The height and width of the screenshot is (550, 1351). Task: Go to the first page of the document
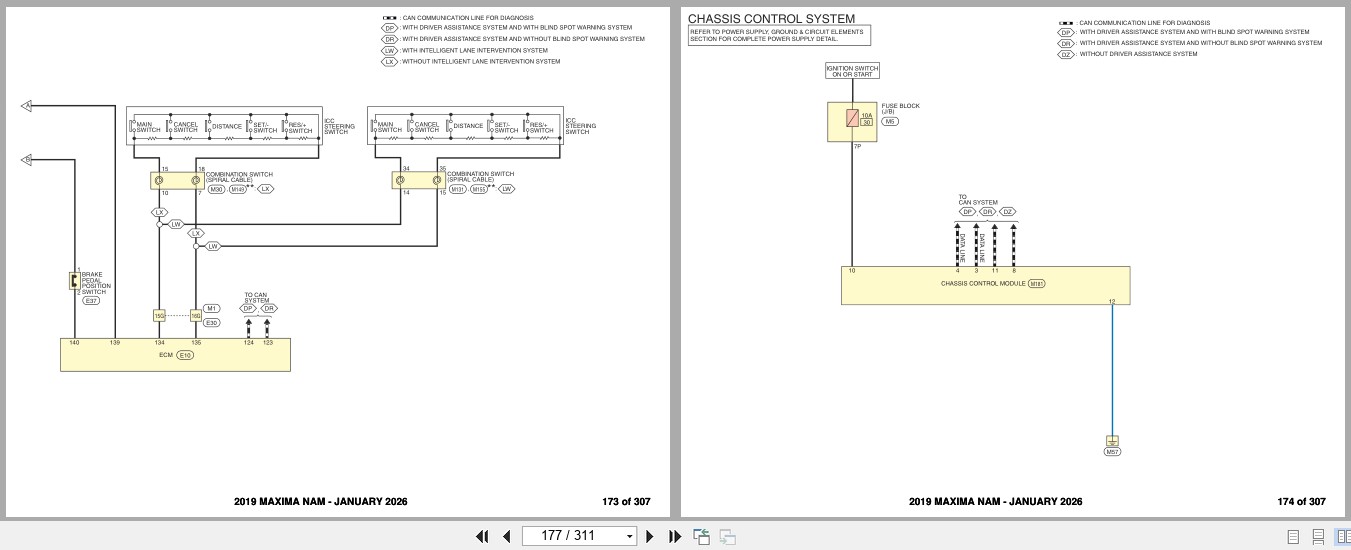click(482, 536)
